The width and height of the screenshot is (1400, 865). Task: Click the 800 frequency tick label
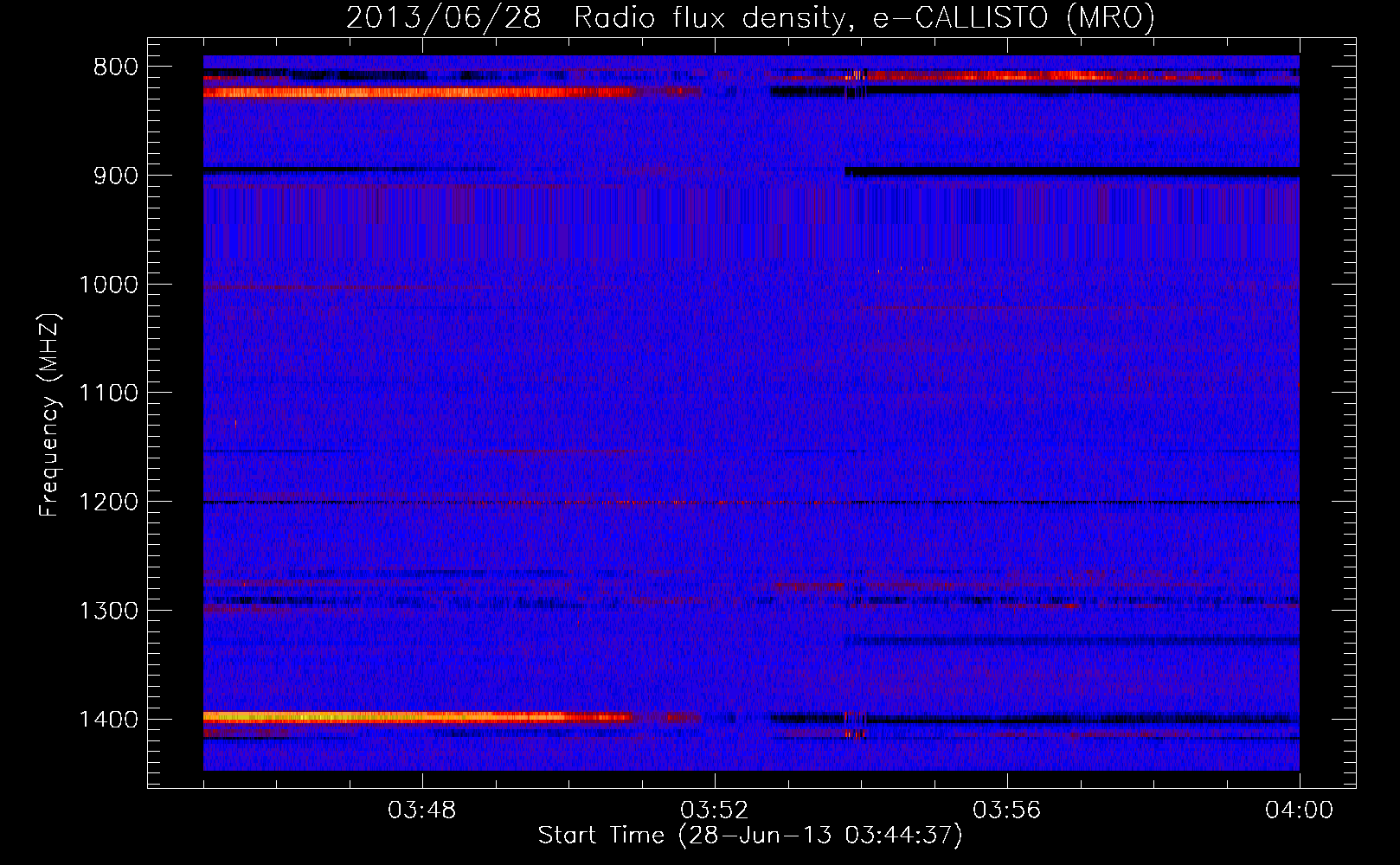point(115,67)
